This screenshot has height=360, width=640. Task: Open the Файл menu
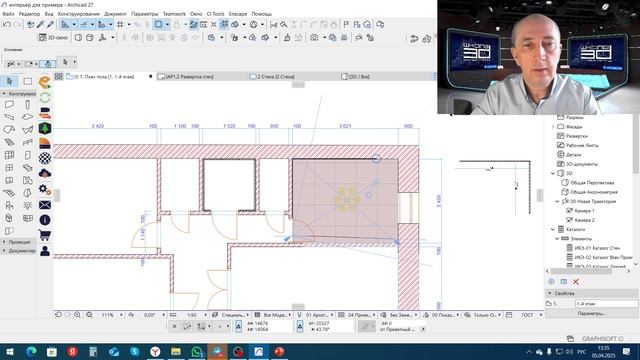8,14
